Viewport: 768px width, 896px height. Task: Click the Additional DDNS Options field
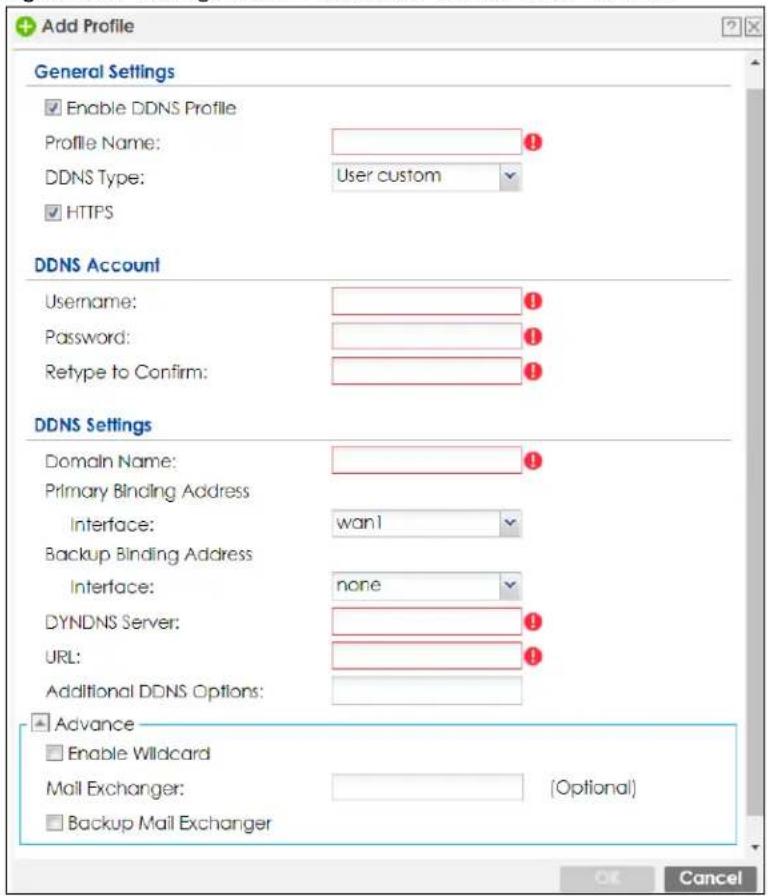point(426,691)
